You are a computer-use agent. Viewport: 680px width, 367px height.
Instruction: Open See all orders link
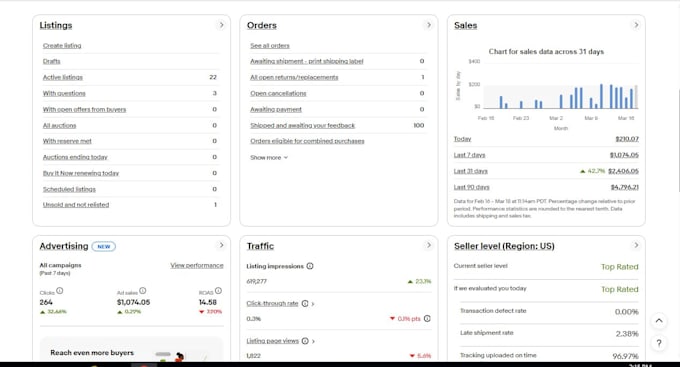coord(270,46)
